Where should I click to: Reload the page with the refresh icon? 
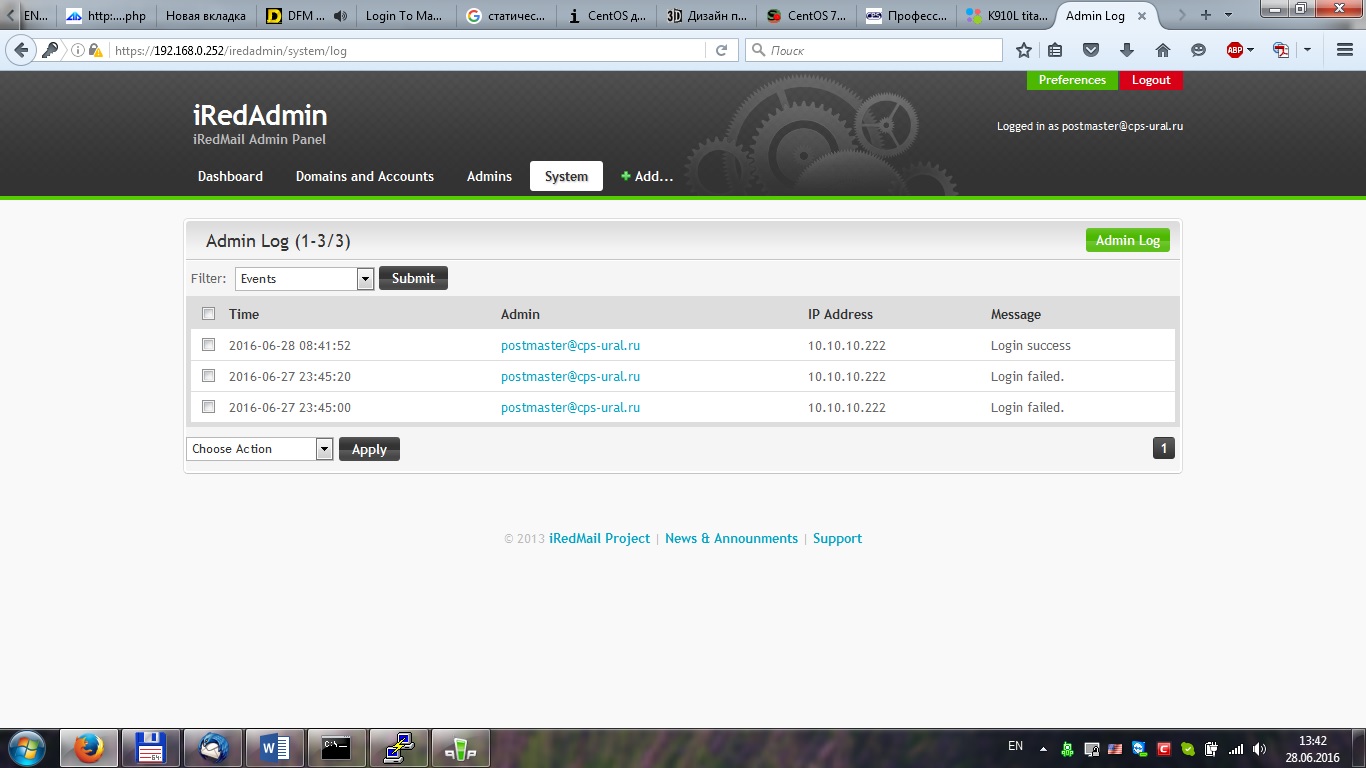[721, 50]
